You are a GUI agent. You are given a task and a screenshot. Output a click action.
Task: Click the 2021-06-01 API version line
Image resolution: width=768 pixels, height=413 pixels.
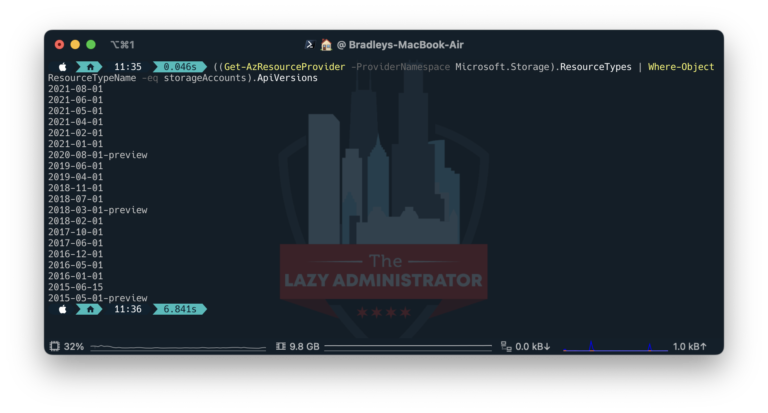[x=75, y=100]
